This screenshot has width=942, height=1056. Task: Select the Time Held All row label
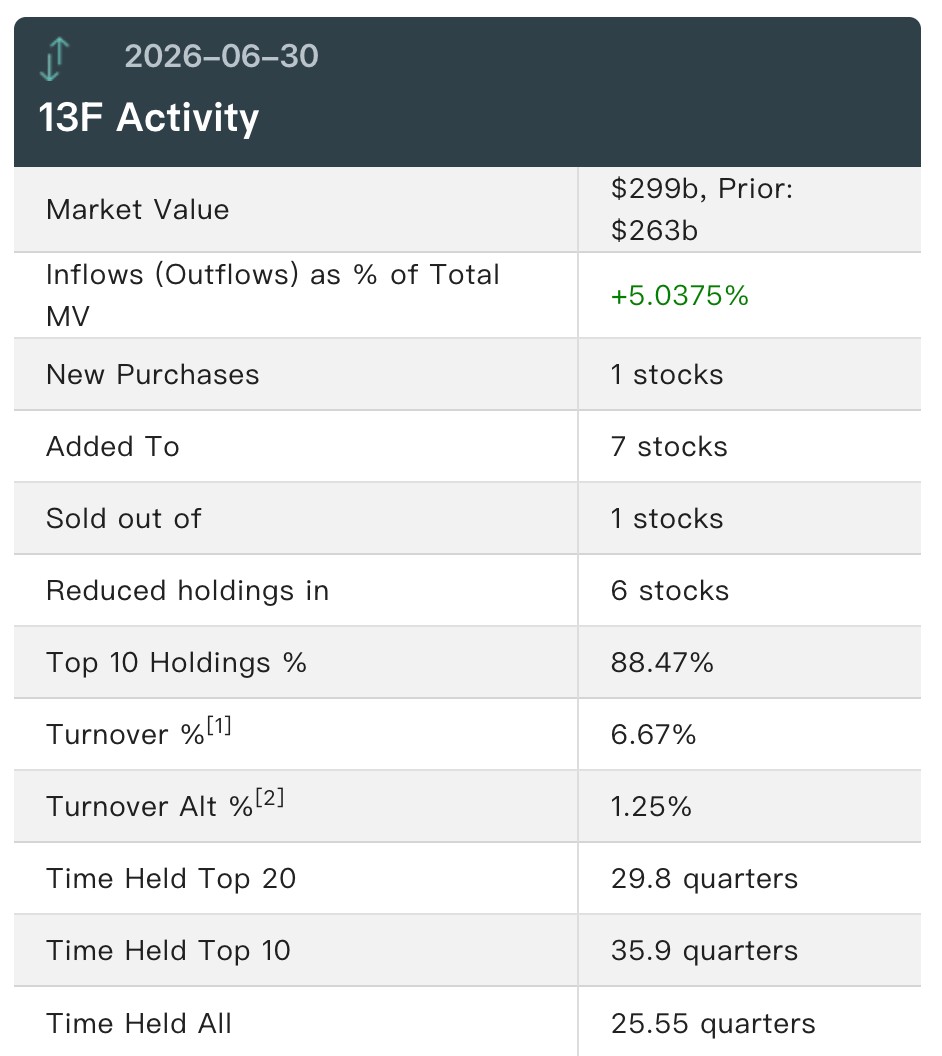[139, 1024]
